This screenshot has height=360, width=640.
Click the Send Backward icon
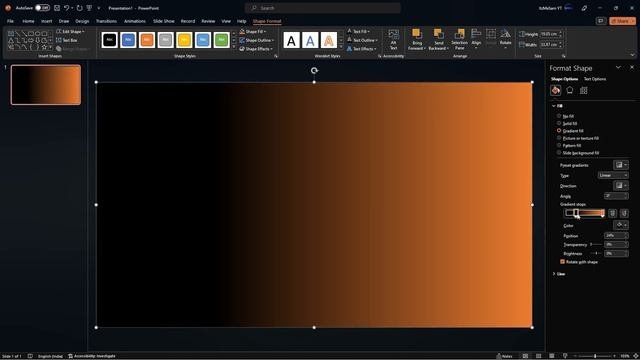(x=439, y=34)
